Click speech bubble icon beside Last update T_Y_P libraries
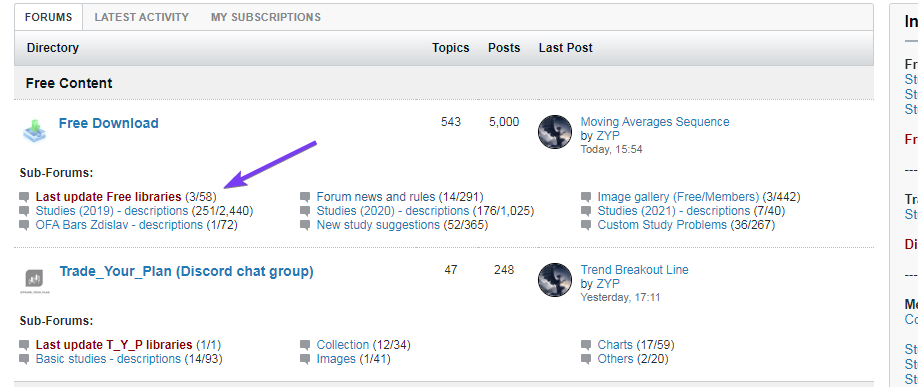Image resolution: width=918 pixels, height=387 pixels. [x=24, y=345]
